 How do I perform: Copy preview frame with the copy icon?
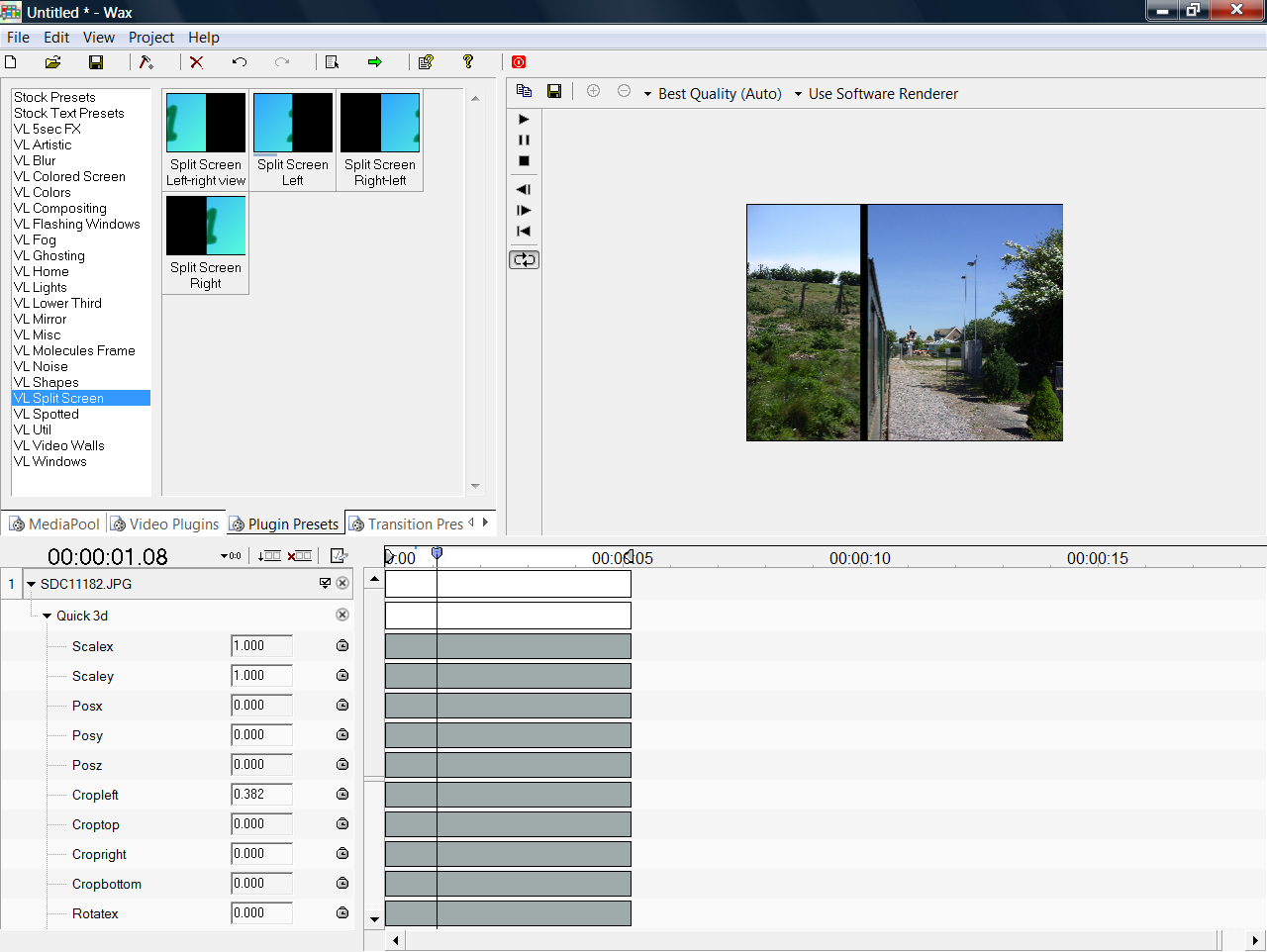click(x=525, y=91)
